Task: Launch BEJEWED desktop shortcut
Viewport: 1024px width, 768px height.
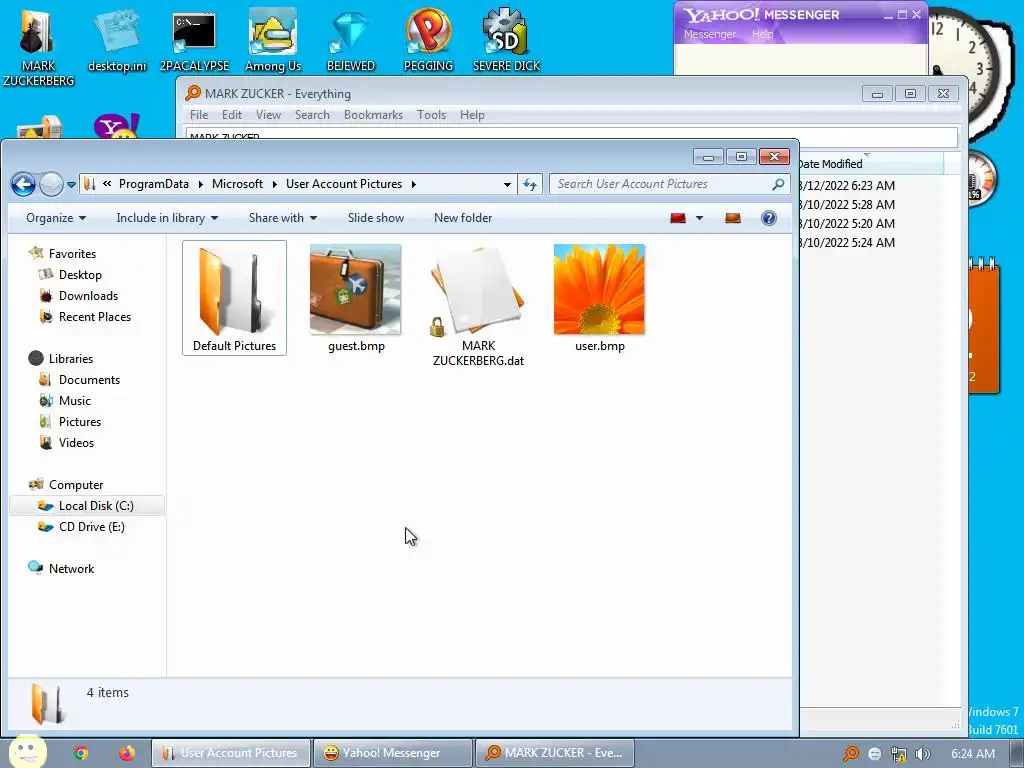Action: point(351,40)
